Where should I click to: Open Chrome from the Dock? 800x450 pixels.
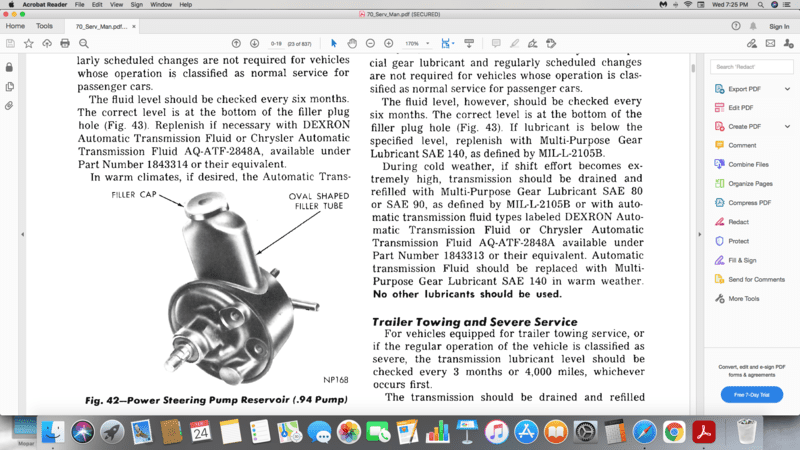[674, 431]
